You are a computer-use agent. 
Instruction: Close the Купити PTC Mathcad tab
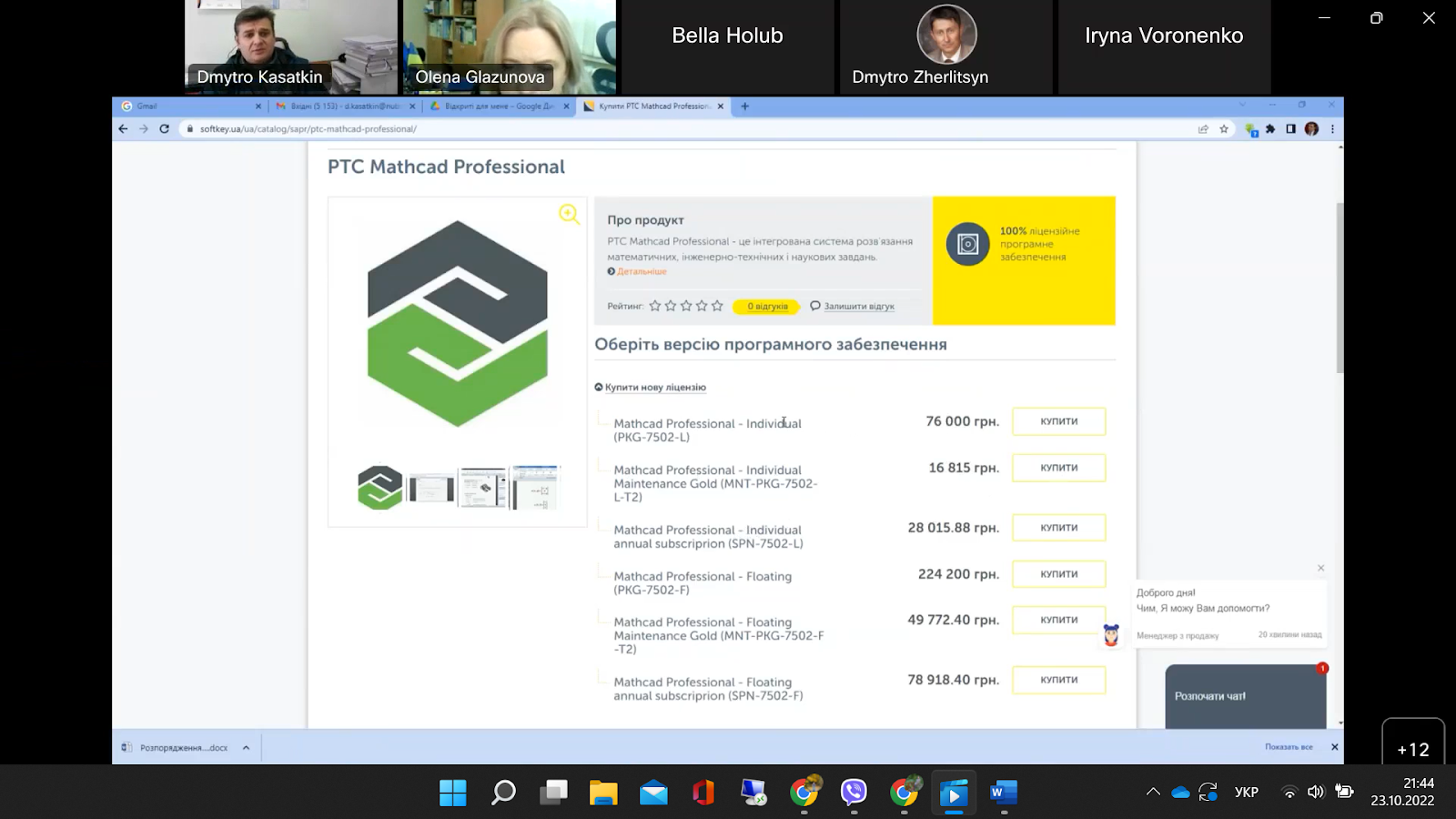click(721, 106)
